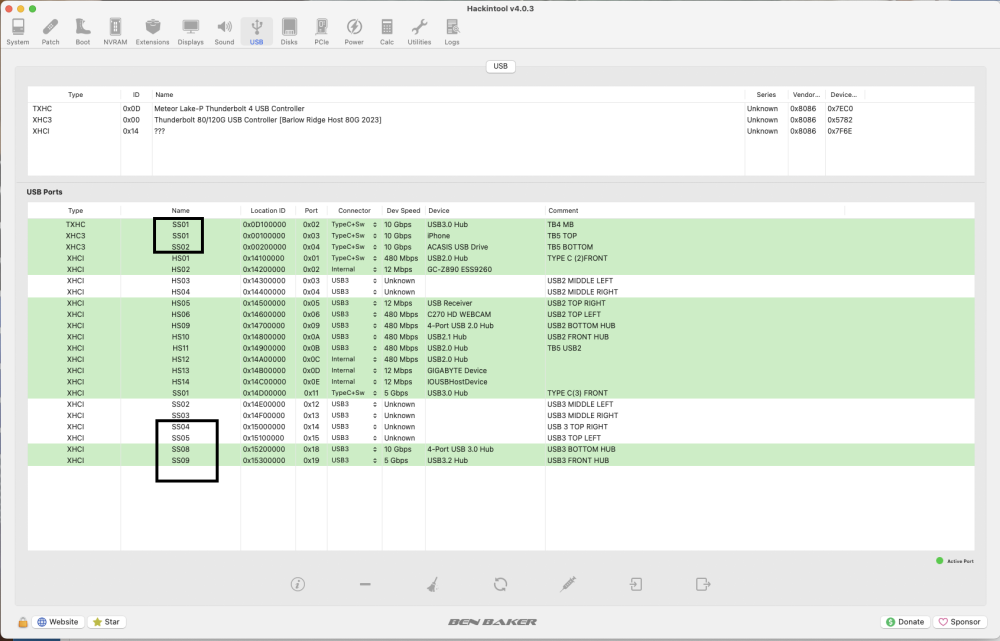The width and height of the screenshot is (1000, 641).
Task: Open the Calc toolbar section
Action: (x=387, y=31)
